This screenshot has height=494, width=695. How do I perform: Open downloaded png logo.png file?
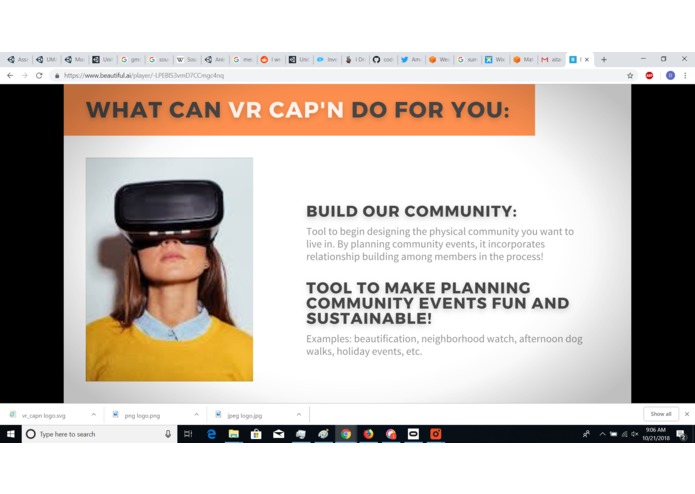click(142, 415)
